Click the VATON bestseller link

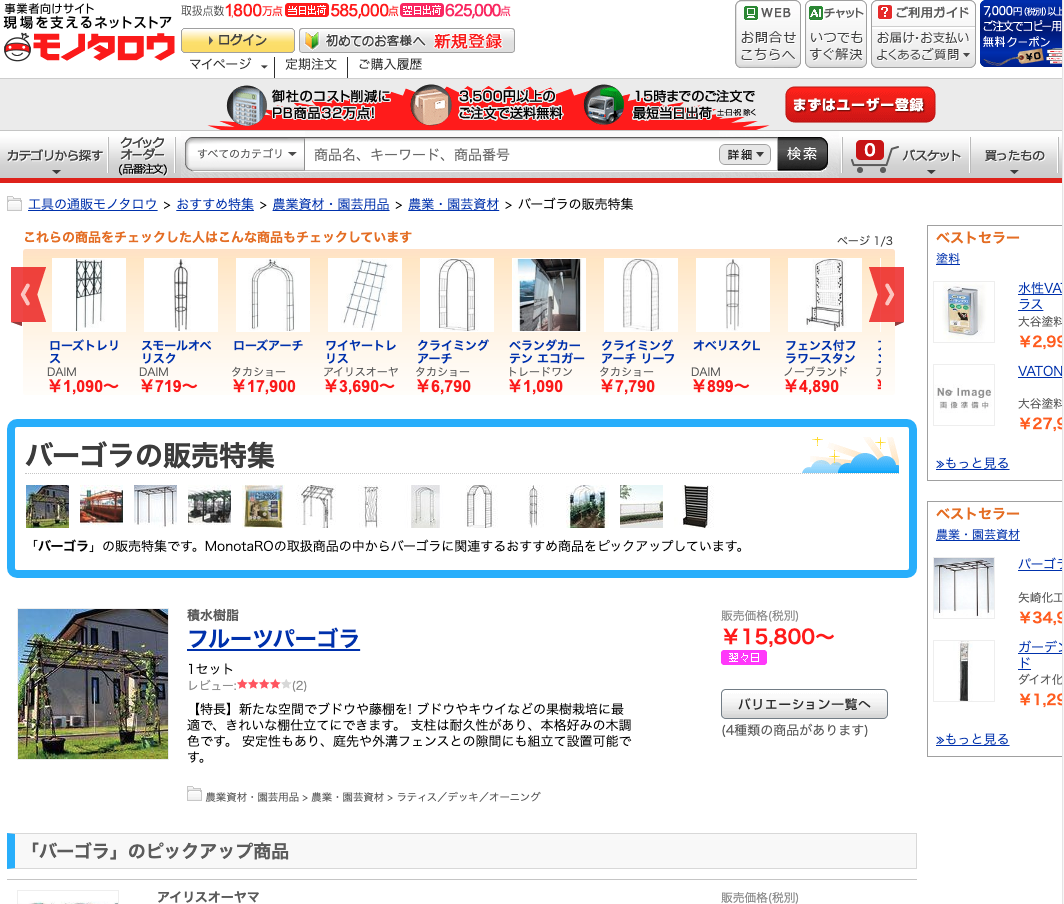pos(1040,371)
